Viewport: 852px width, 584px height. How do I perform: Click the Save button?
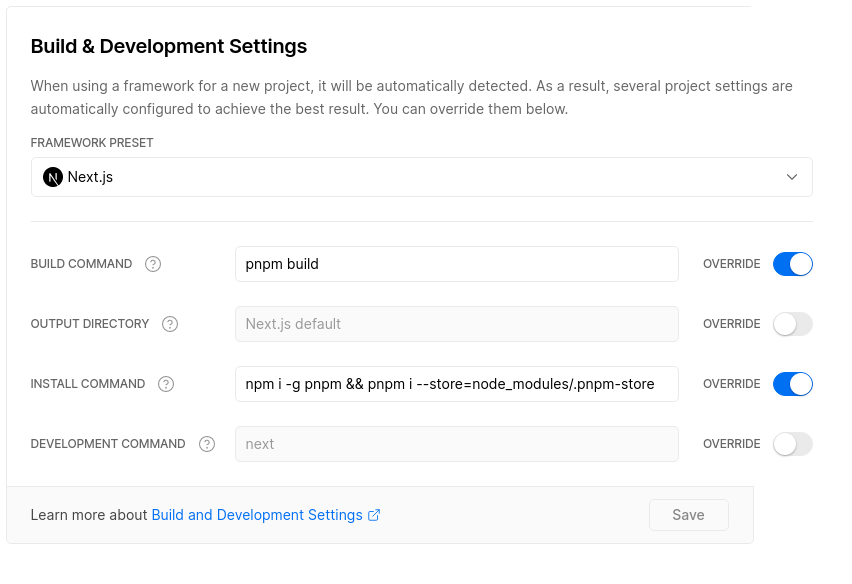688,515
